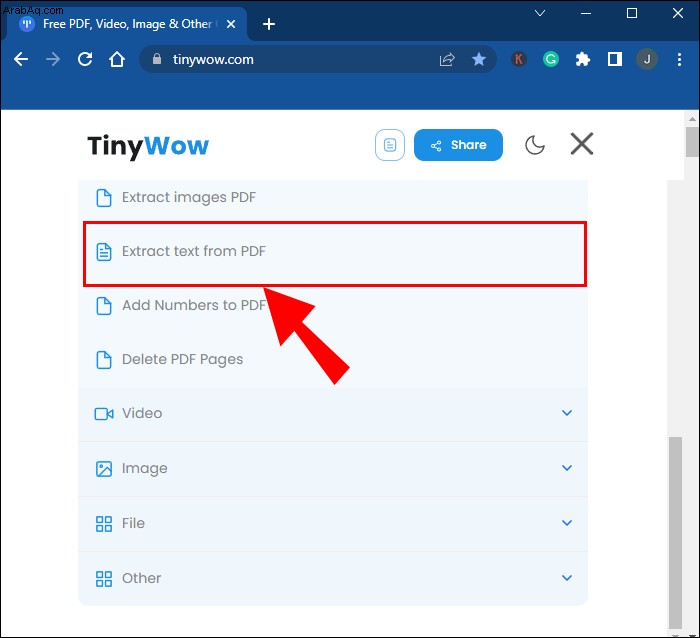
Task: Click the menu panel scrollbar thumb
Action: [x=675, y=532]
